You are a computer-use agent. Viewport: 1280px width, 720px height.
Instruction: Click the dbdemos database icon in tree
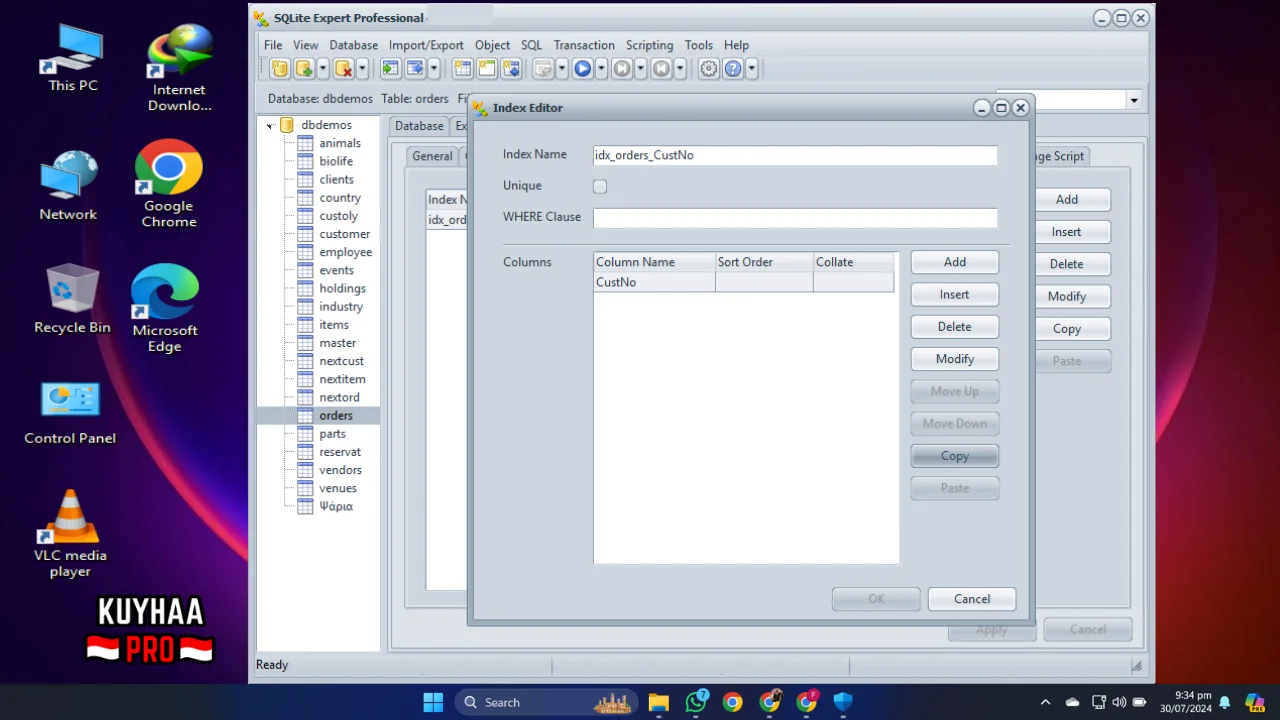coord(287,125)
